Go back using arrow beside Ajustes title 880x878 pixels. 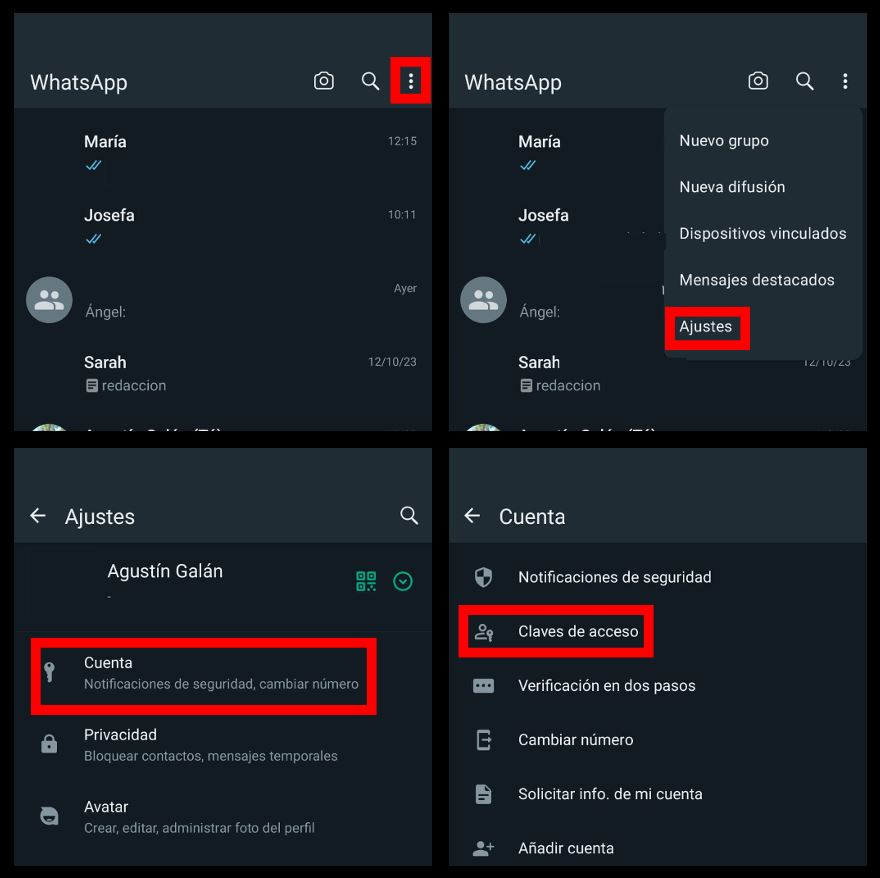coord(38,516)
